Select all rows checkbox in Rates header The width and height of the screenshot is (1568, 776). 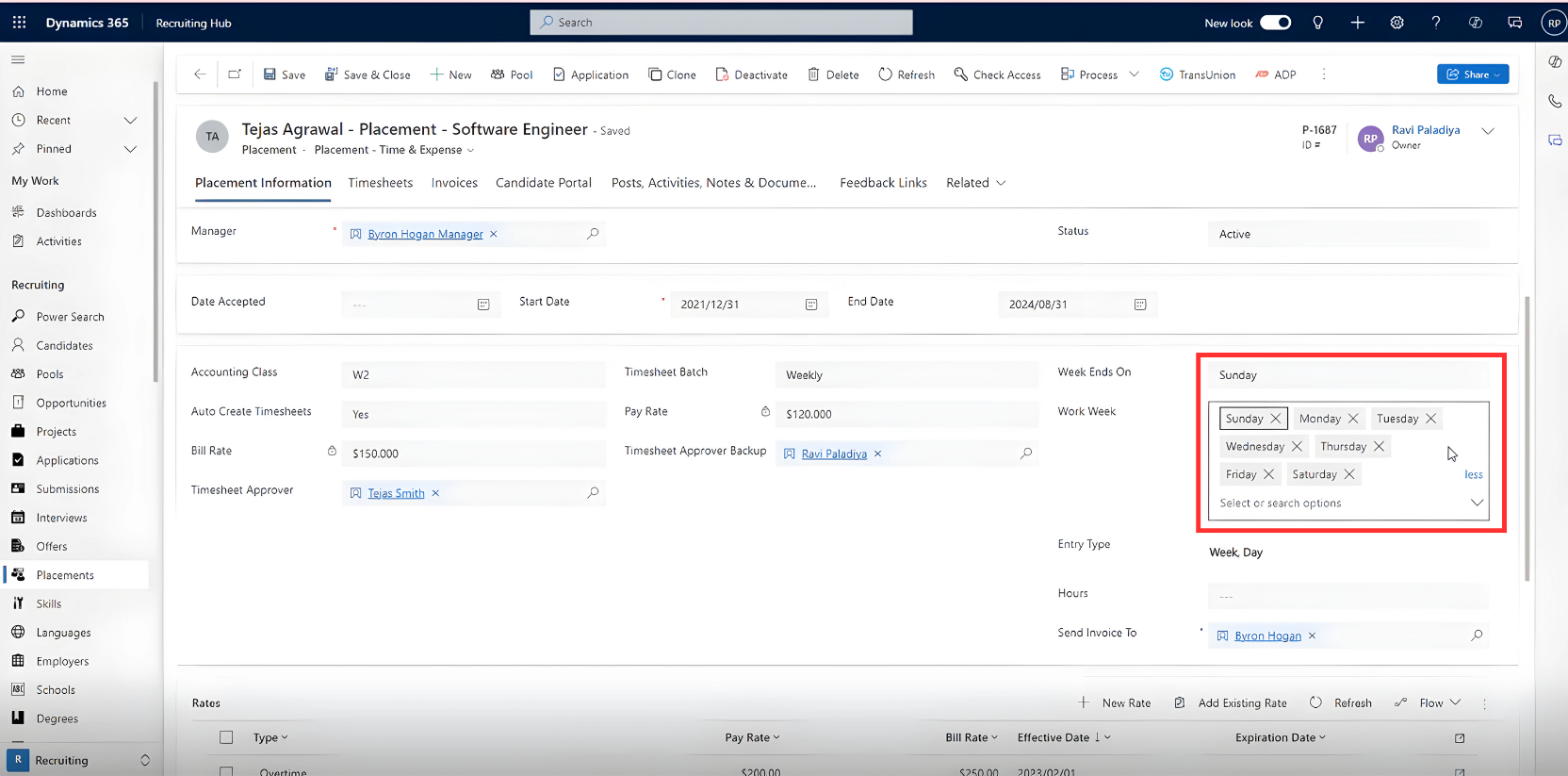[226, 737]
